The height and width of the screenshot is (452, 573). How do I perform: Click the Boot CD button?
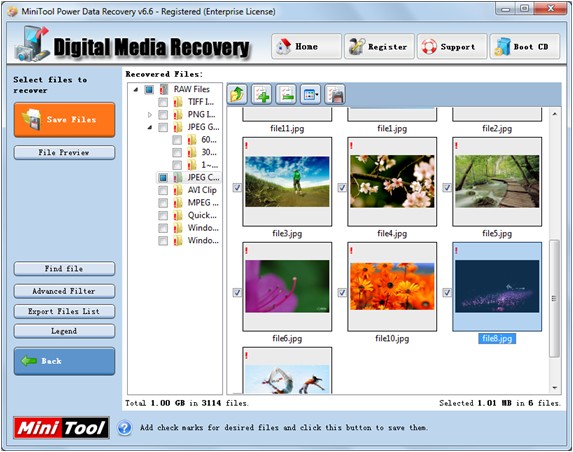tap(525, 46)
